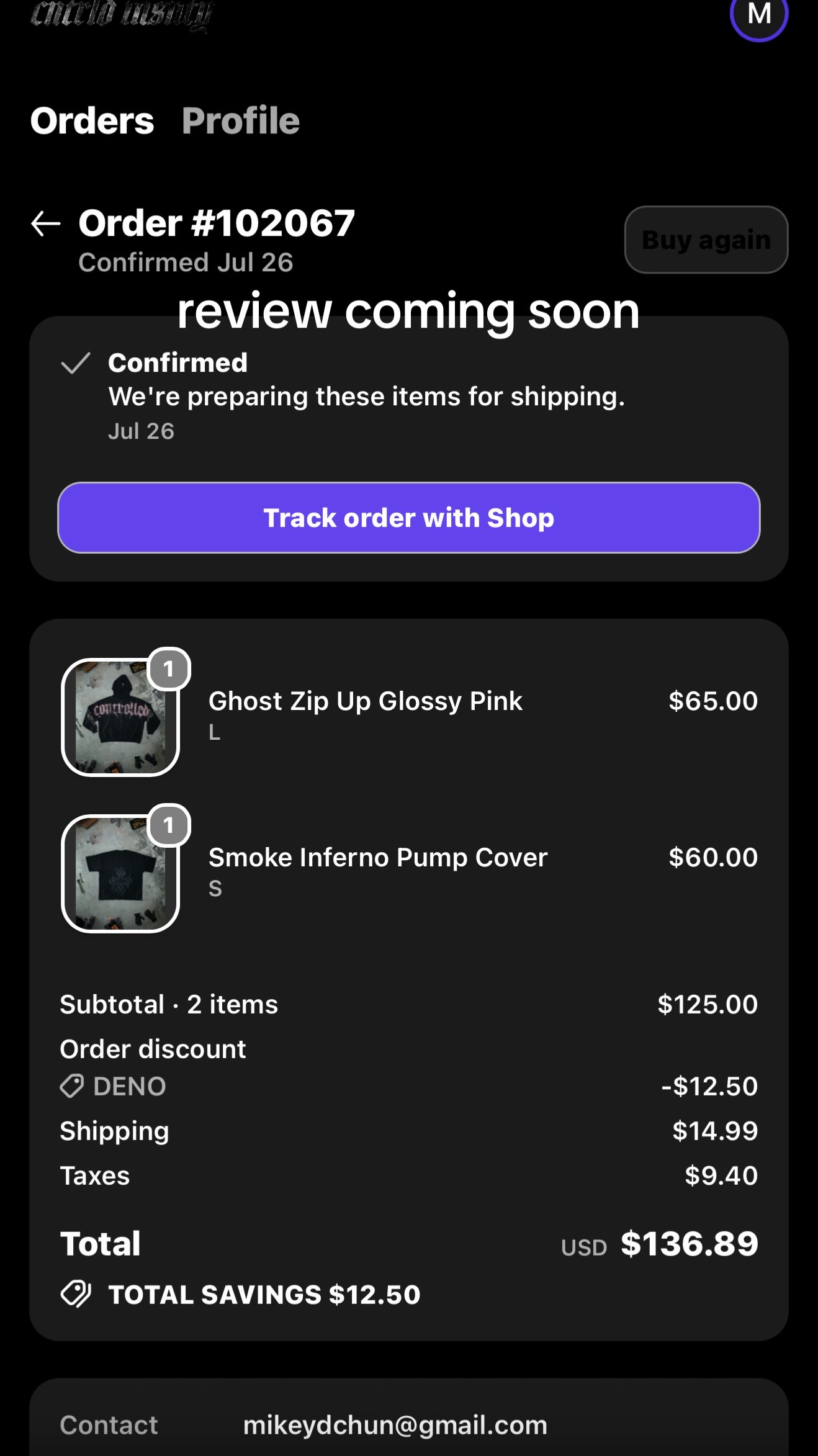
Task: Tap the store logo at top
Action: click(122, 15)
